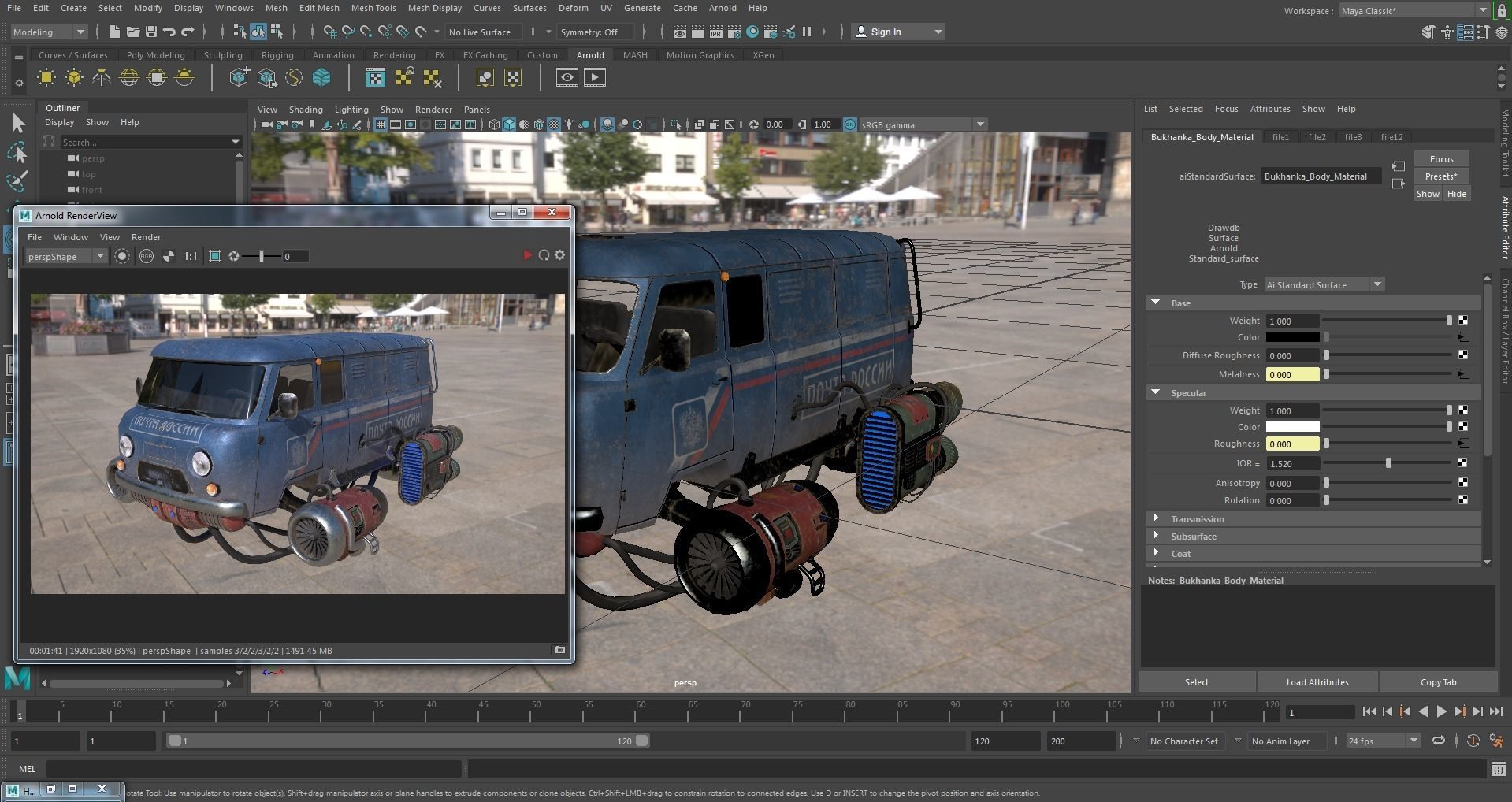Screen dimensions: 1512x802
Task: Create an Arnold Mesh Light from the shelf
Action: [x=74, y=77]
